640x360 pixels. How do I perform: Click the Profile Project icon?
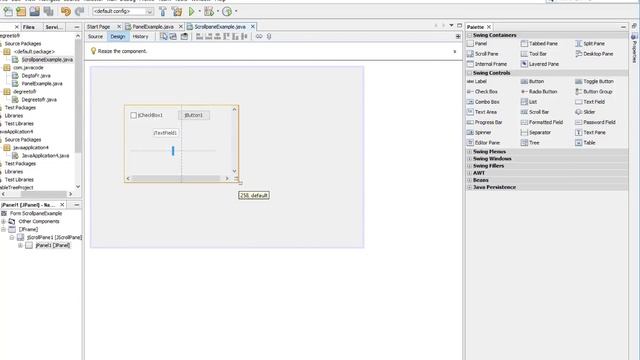point(227,11)
